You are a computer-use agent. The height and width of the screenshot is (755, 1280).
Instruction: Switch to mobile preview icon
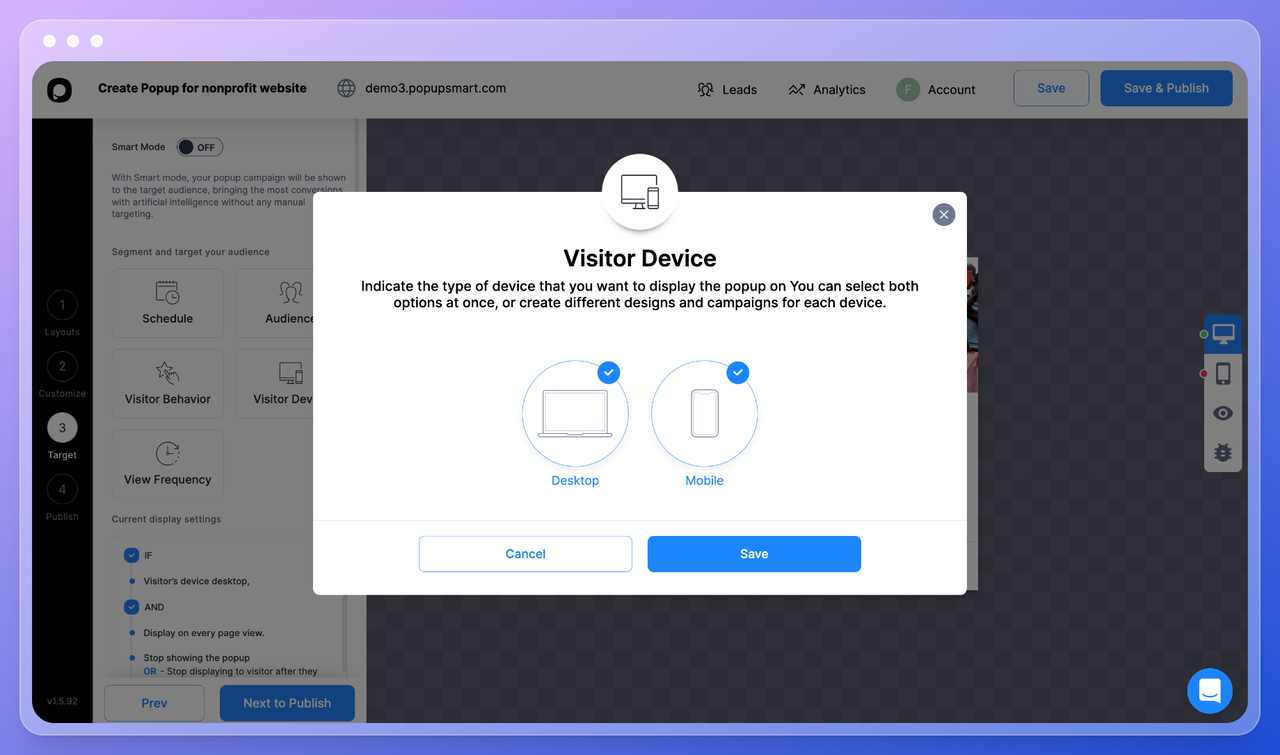pyautogui.click(x=1223, y=374)
